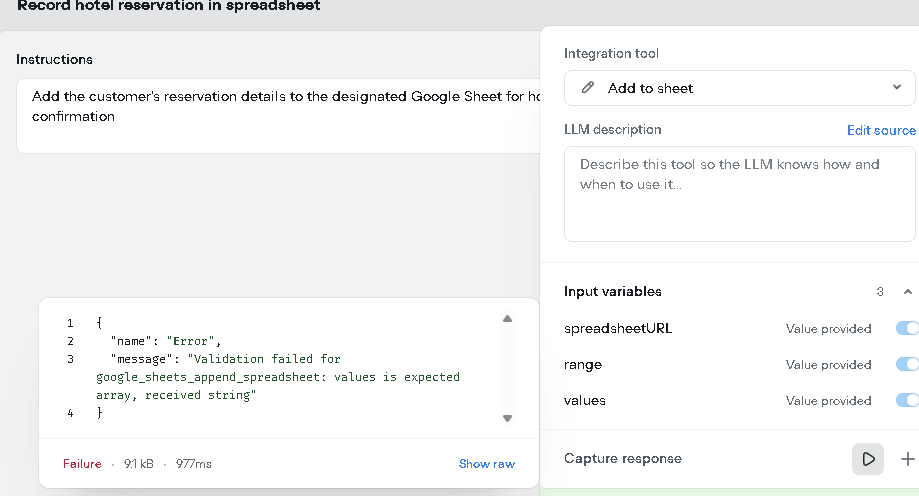Click the Capture response label
Viewport: 919px width, 496px height.
click(x=622, y=459)
